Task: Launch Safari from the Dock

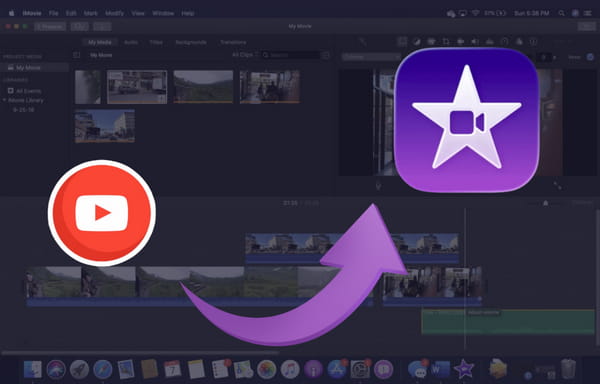Action: (x=103, y=369)
